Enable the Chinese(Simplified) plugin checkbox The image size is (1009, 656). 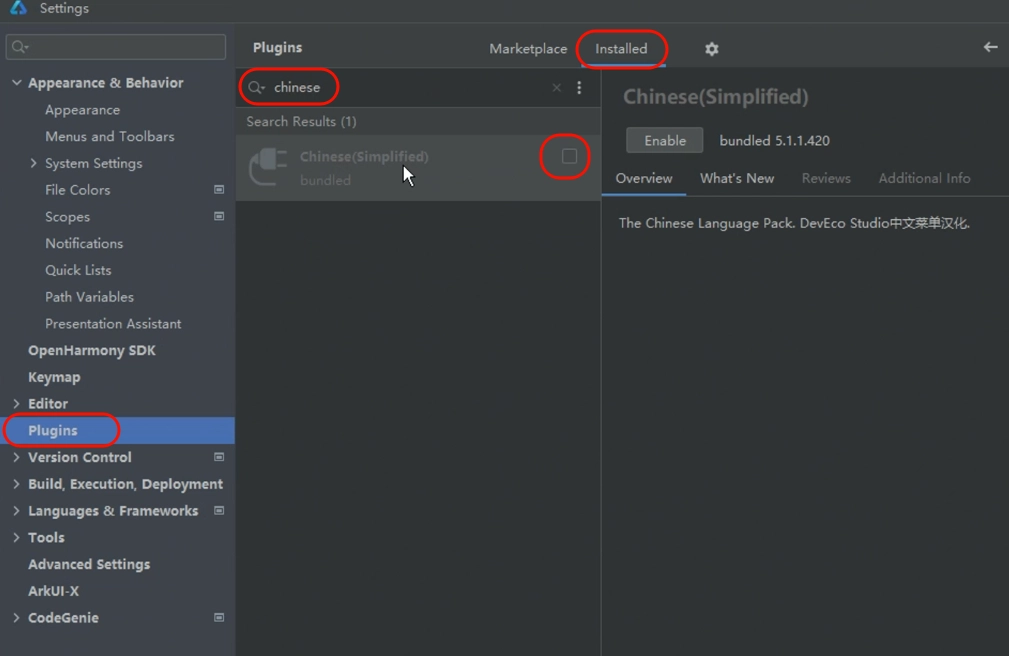pyautogui.click(x=569, y=156)
